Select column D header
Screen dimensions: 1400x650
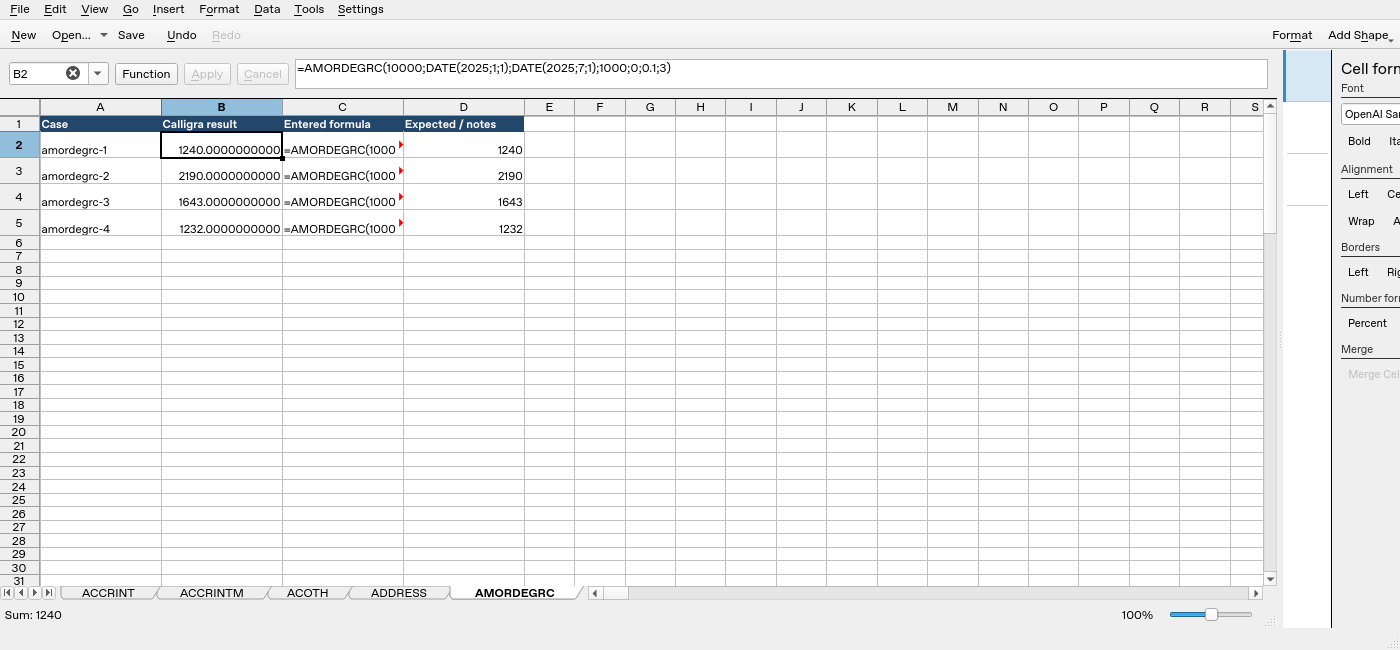click(x=464, y=107)
